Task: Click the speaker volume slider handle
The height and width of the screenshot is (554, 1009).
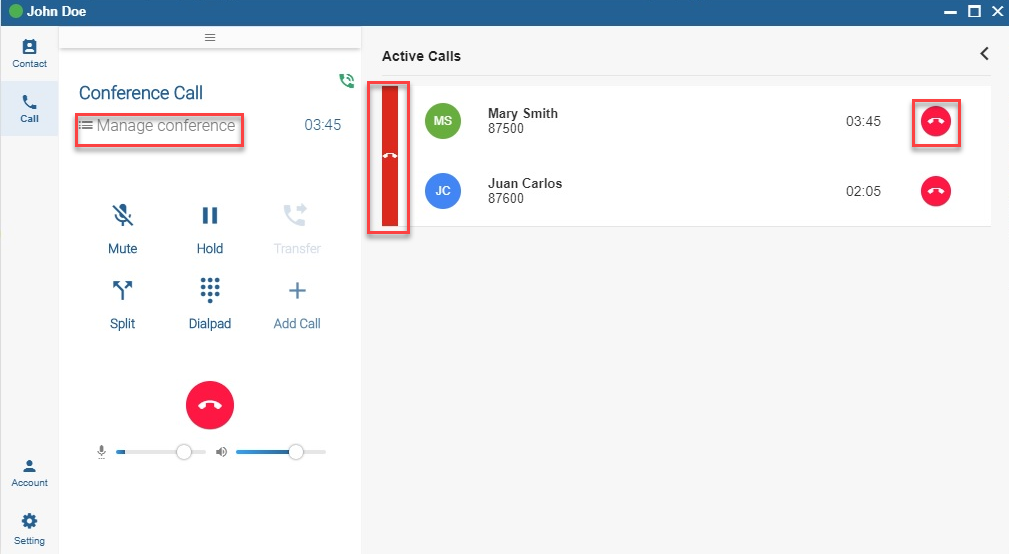Action: point(296,452)
